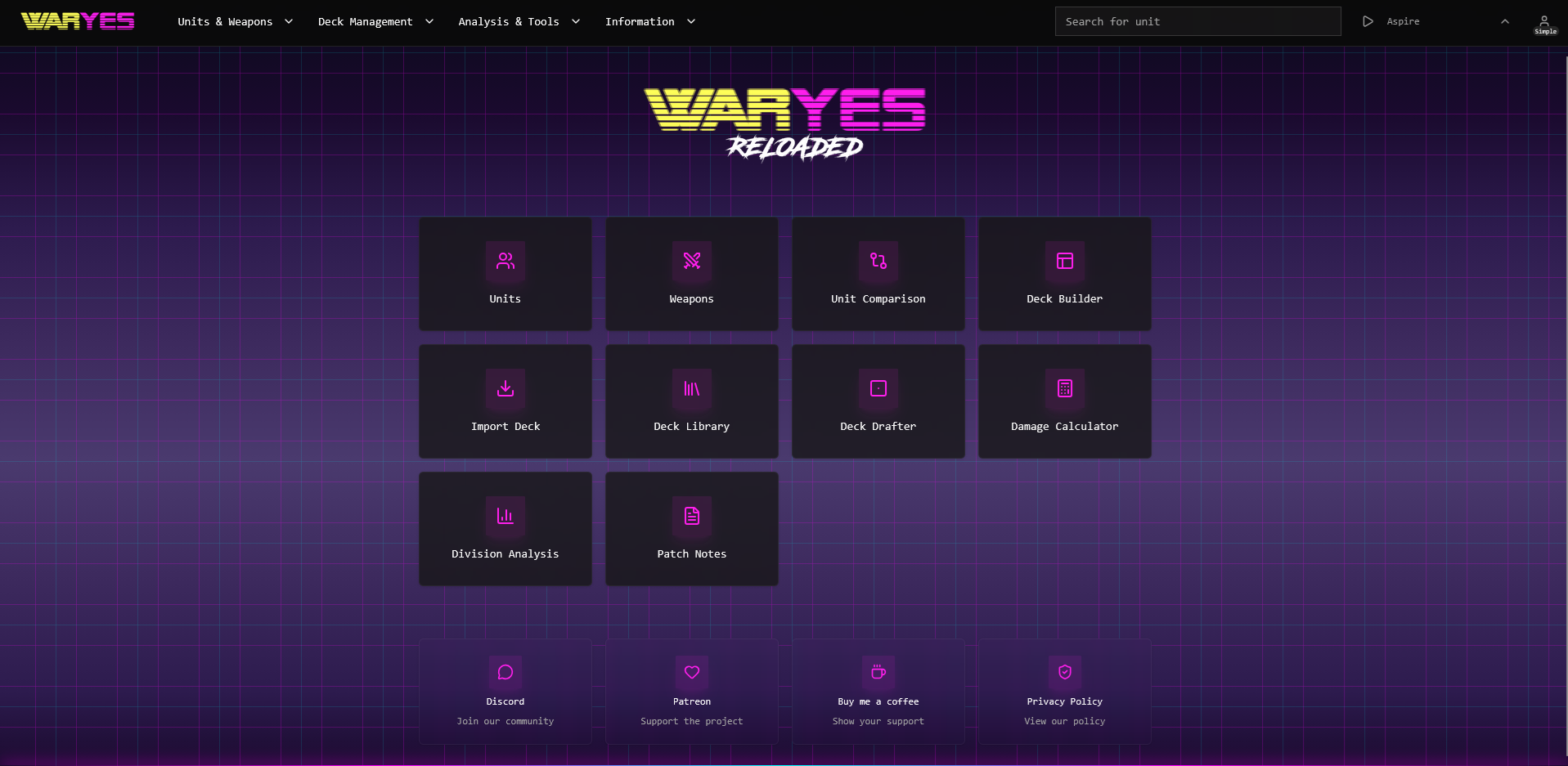
Task: Collapse the Aspire panel with the chevron
Action: click(1504, 21)
